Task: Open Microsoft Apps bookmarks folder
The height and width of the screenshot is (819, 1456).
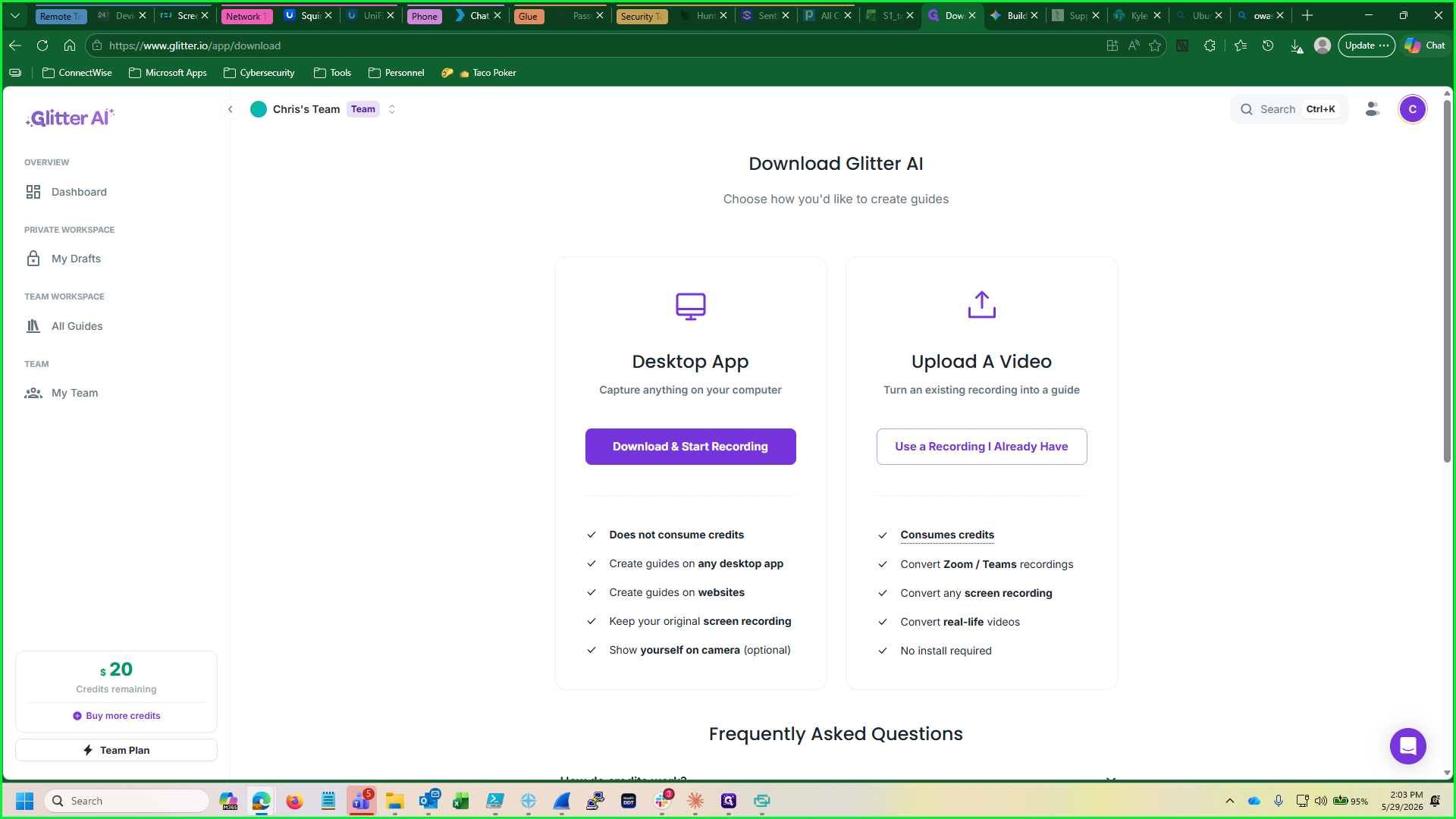Action: [168, 73]
